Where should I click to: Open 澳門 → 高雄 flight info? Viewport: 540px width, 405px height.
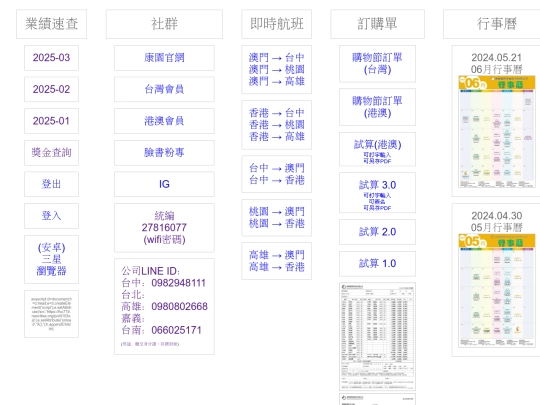coord(277,81)
